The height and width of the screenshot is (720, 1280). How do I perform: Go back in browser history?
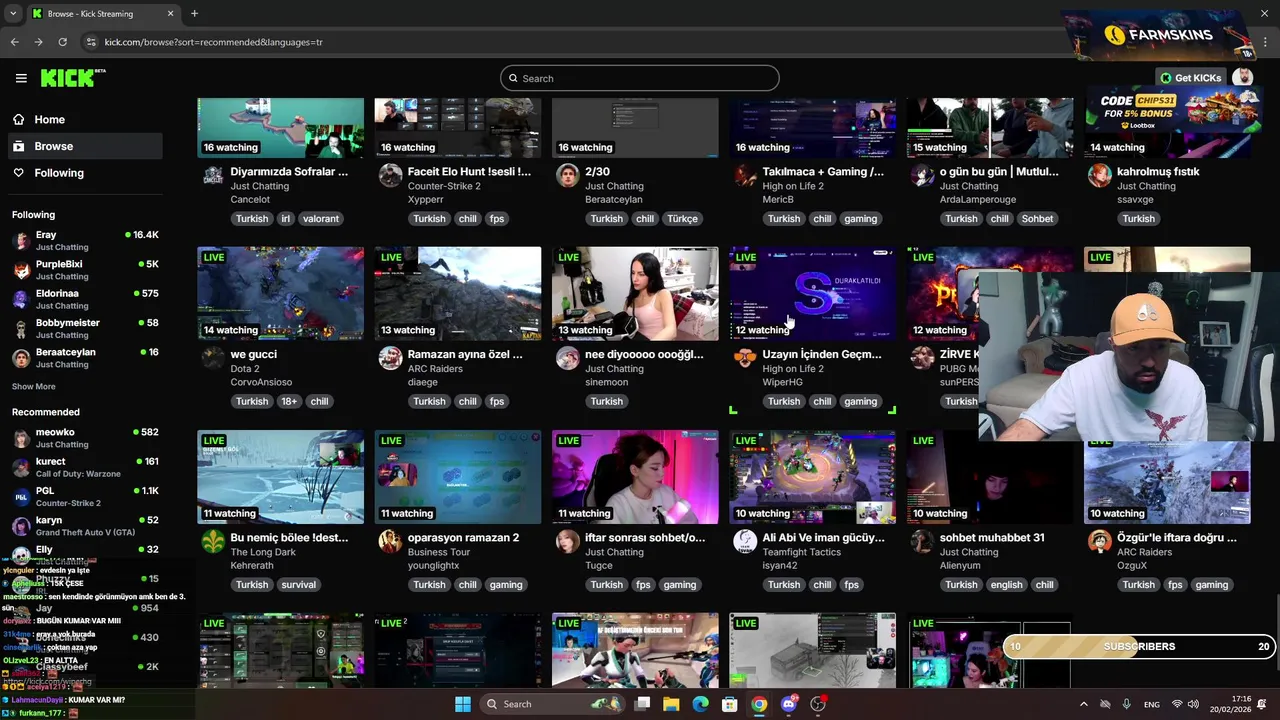point(14,42)
